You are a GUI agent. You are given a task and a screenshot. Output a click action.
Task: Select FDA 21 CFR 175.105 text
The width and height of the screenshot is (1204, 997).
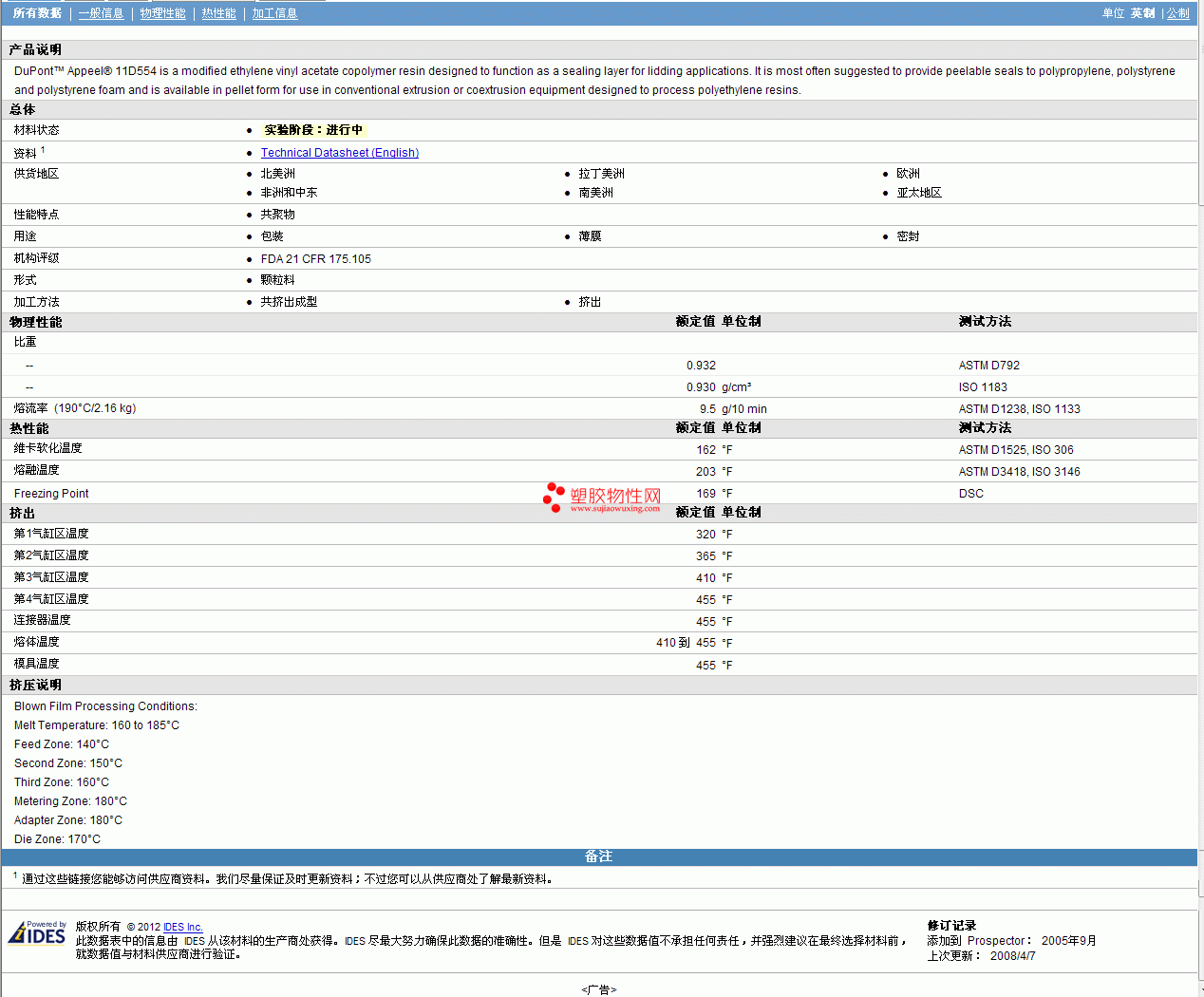[x=316, y=258]
